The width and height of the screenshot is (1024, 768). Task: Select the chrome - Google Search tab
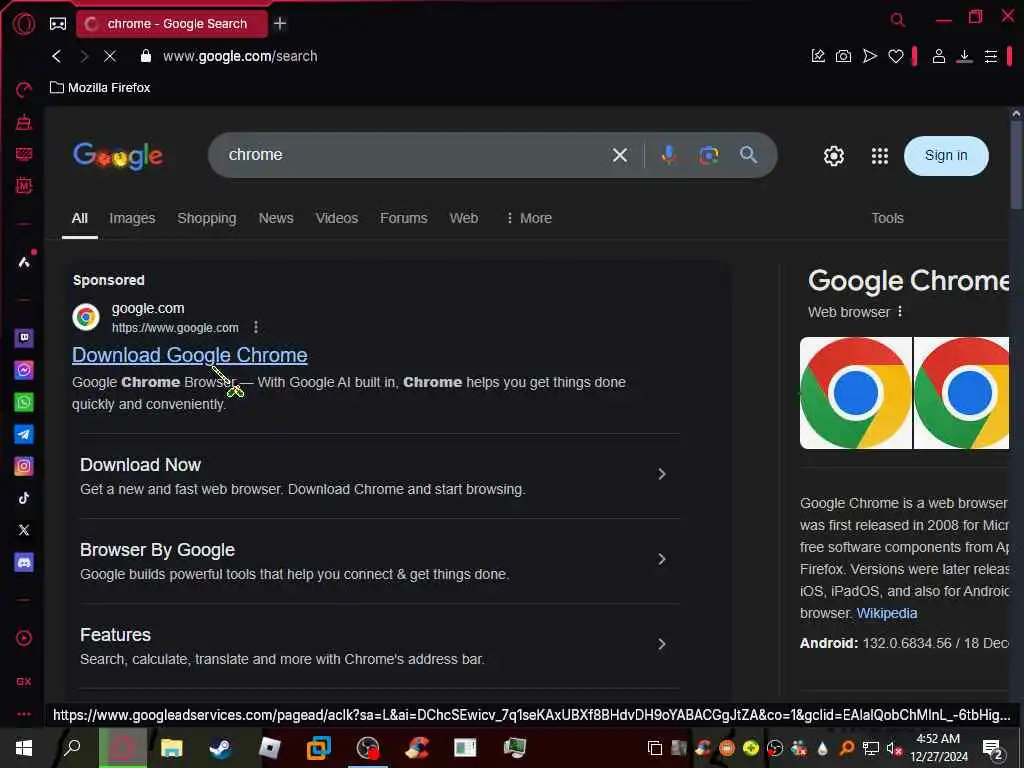pyautogui.click(x=172, y=24)
